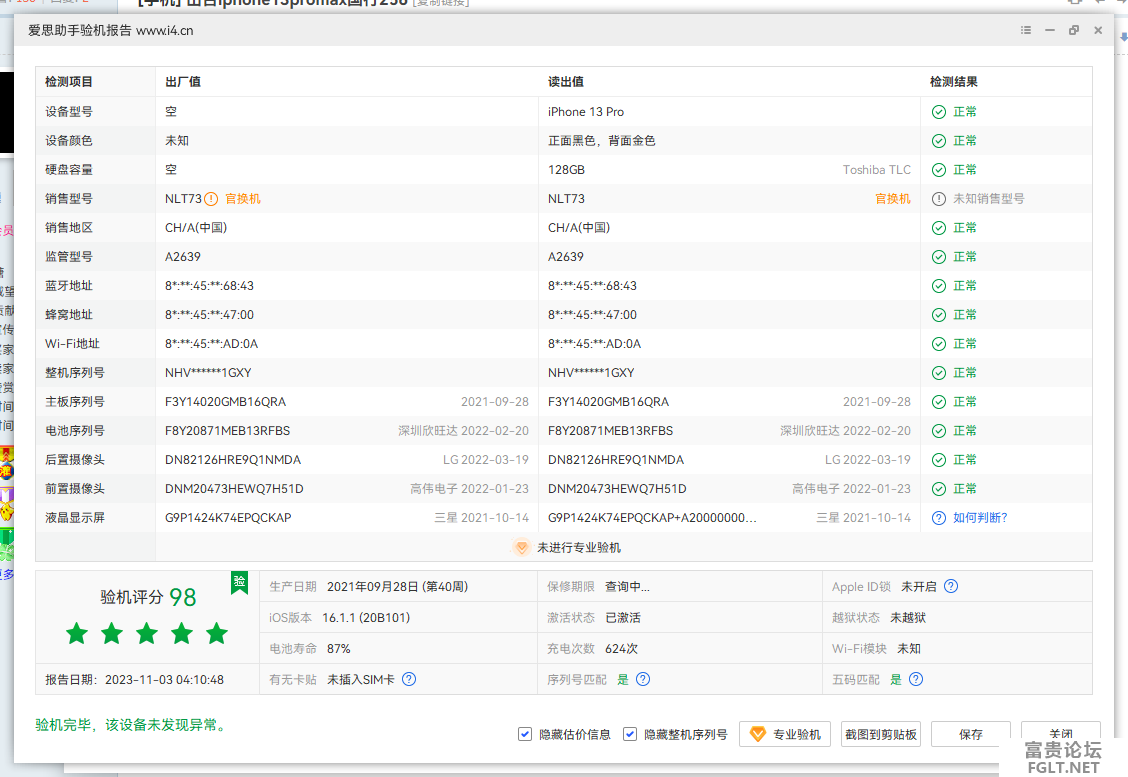Toggle the 隐藏估价信息 checkbox

(525, 734)
